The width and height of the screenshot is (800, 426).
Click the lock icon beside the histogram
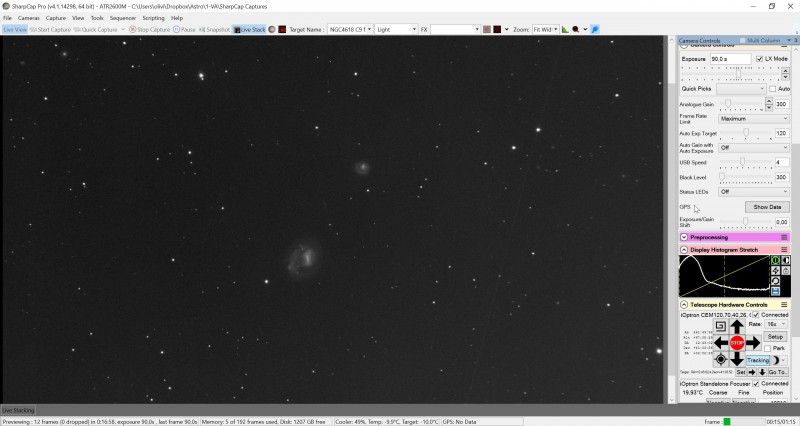point(786,270)
